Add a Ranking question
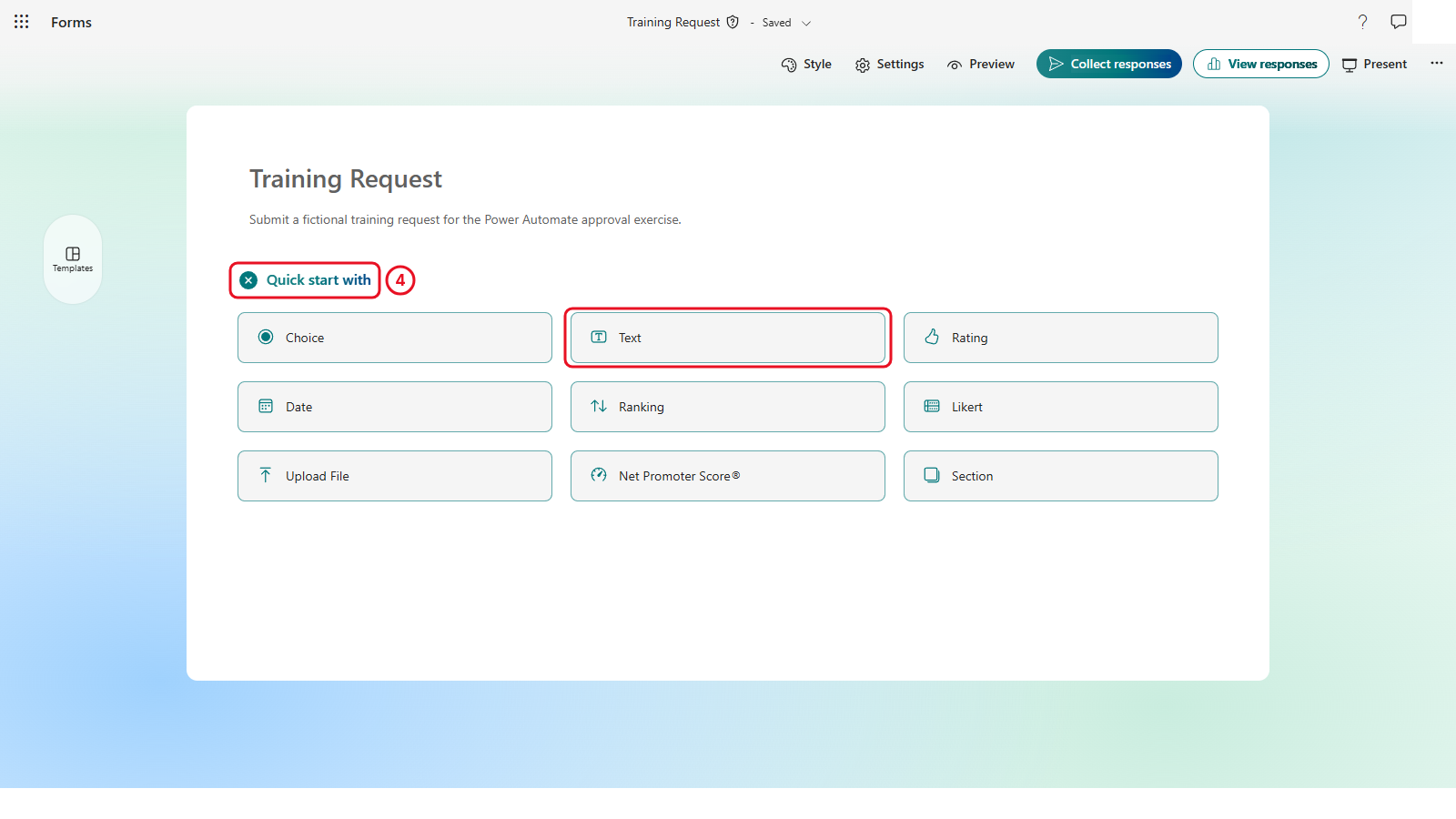 [x=728, y=407]
